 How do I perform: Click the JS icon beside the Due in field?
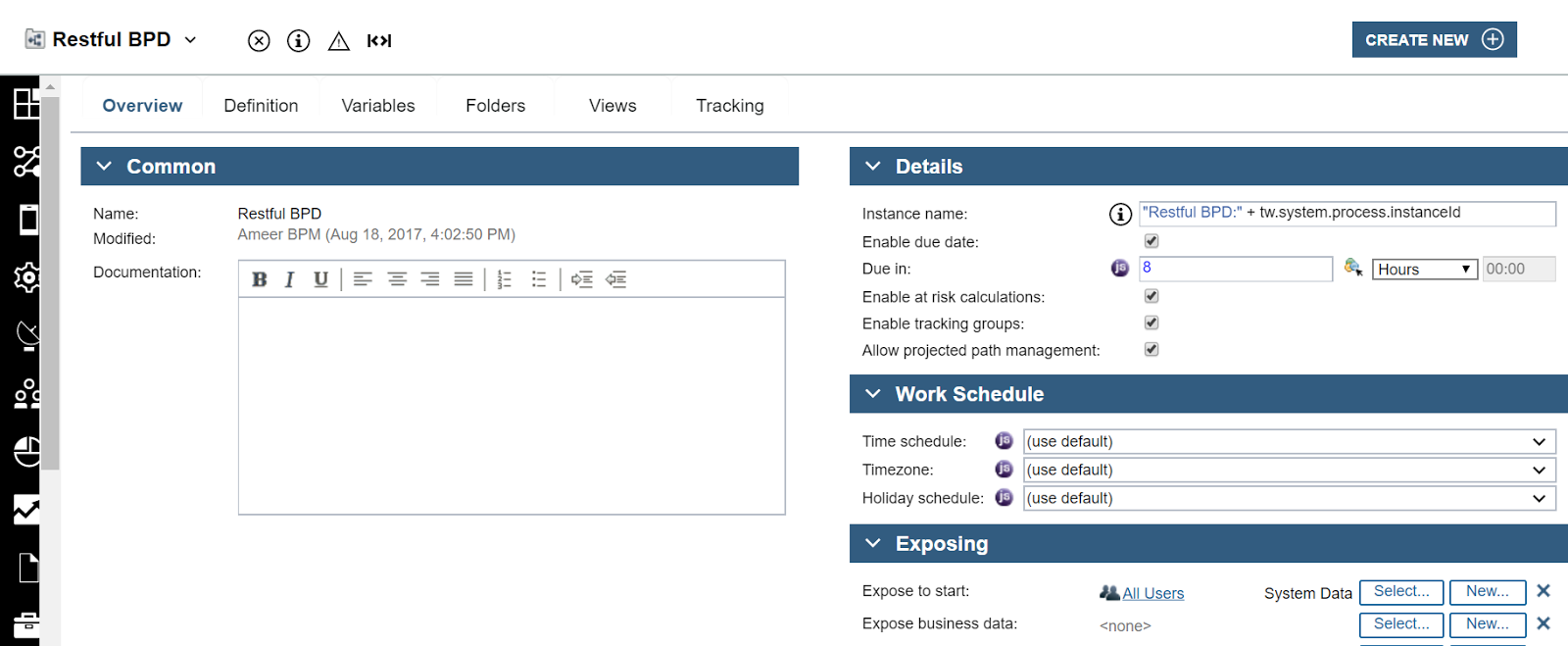tap(1119, 268)
